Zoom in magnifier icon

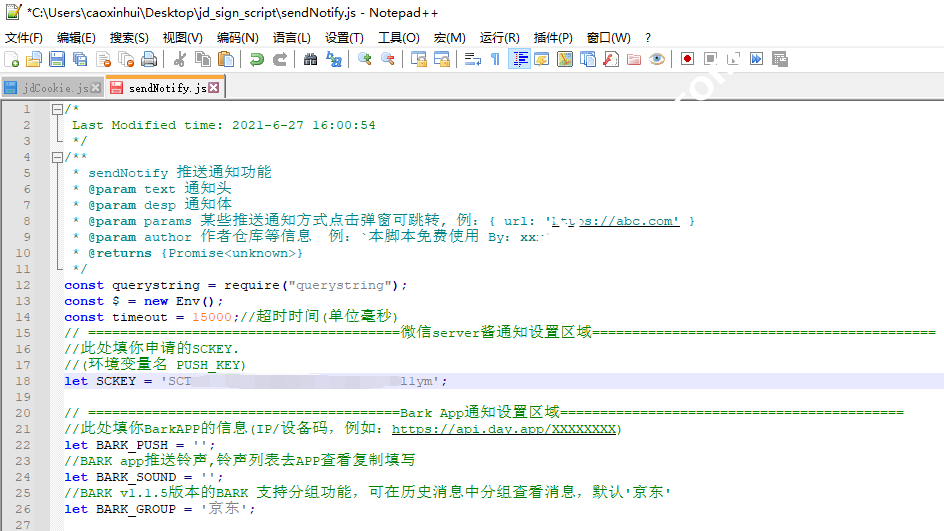pos(364,59)
